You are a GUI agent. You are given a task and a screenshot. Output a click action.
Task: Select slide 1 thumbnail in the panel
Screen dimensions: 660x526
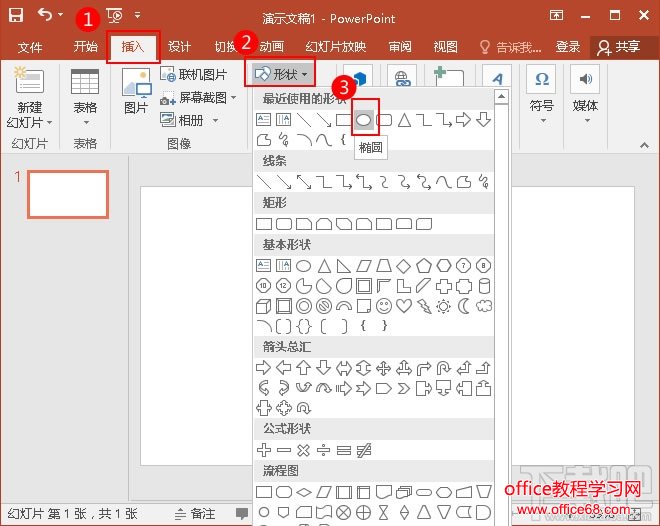click(67, 194)
